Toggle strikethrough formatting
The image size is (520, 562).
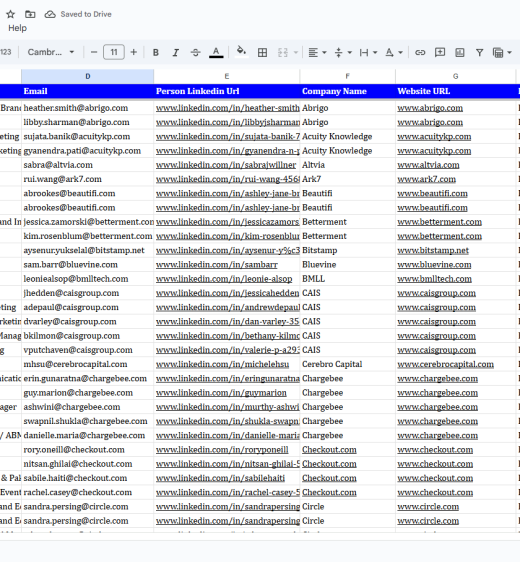tap(196, 53)
